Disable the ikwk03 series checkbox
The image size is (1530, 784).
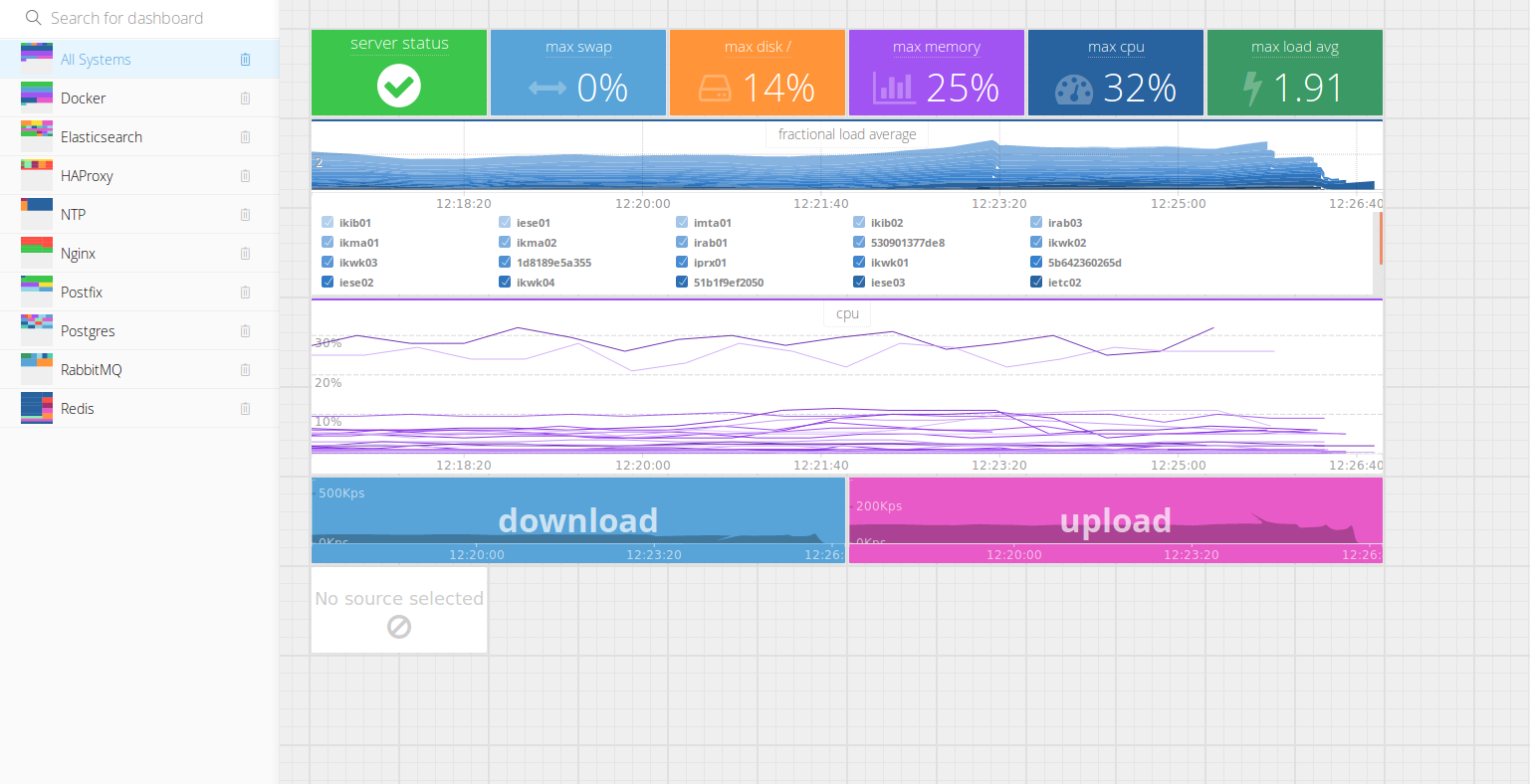coord(328,263)
